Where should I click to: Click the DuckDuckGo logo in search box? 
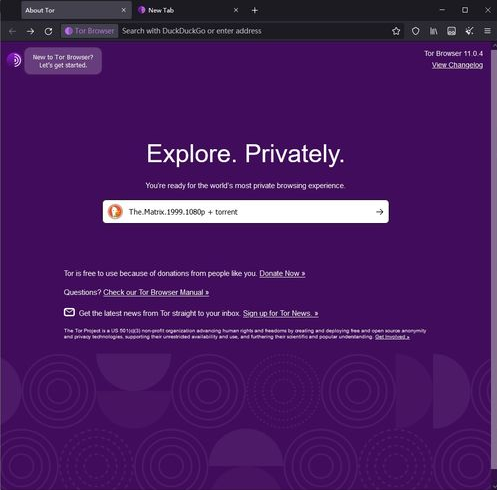coord(115,212)
